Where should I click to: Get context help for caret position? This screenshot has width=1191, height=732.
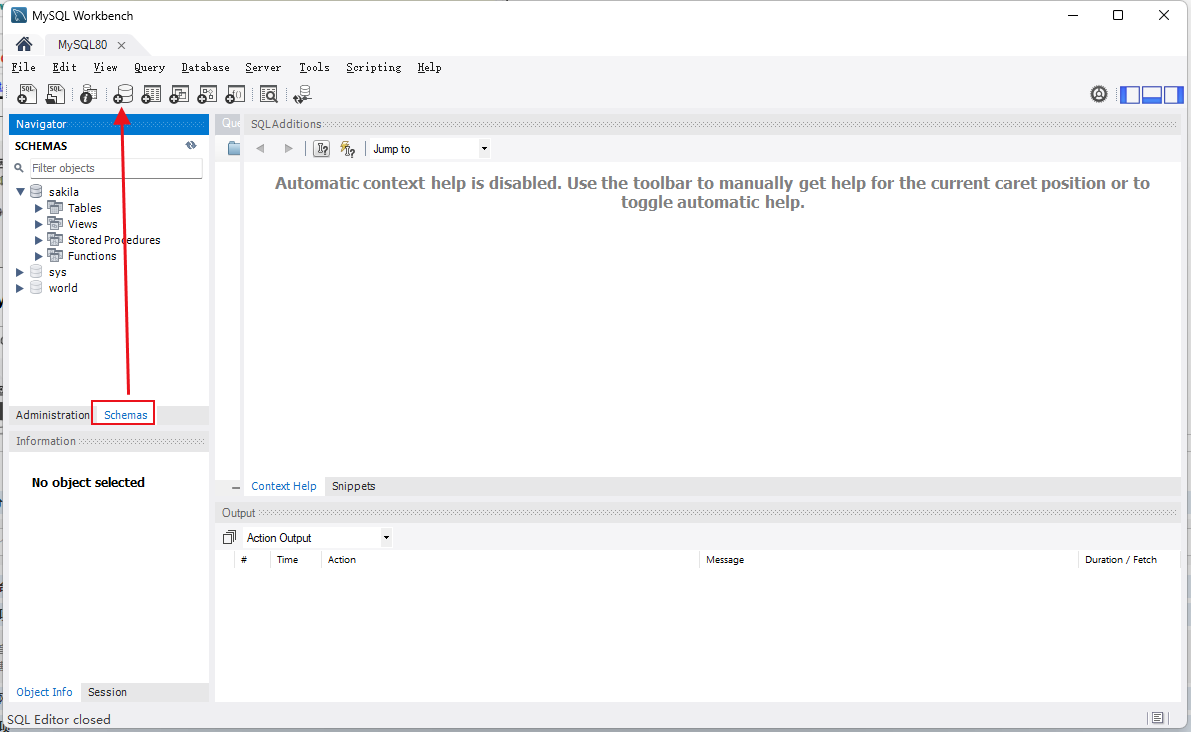click(x=322, y=149)
